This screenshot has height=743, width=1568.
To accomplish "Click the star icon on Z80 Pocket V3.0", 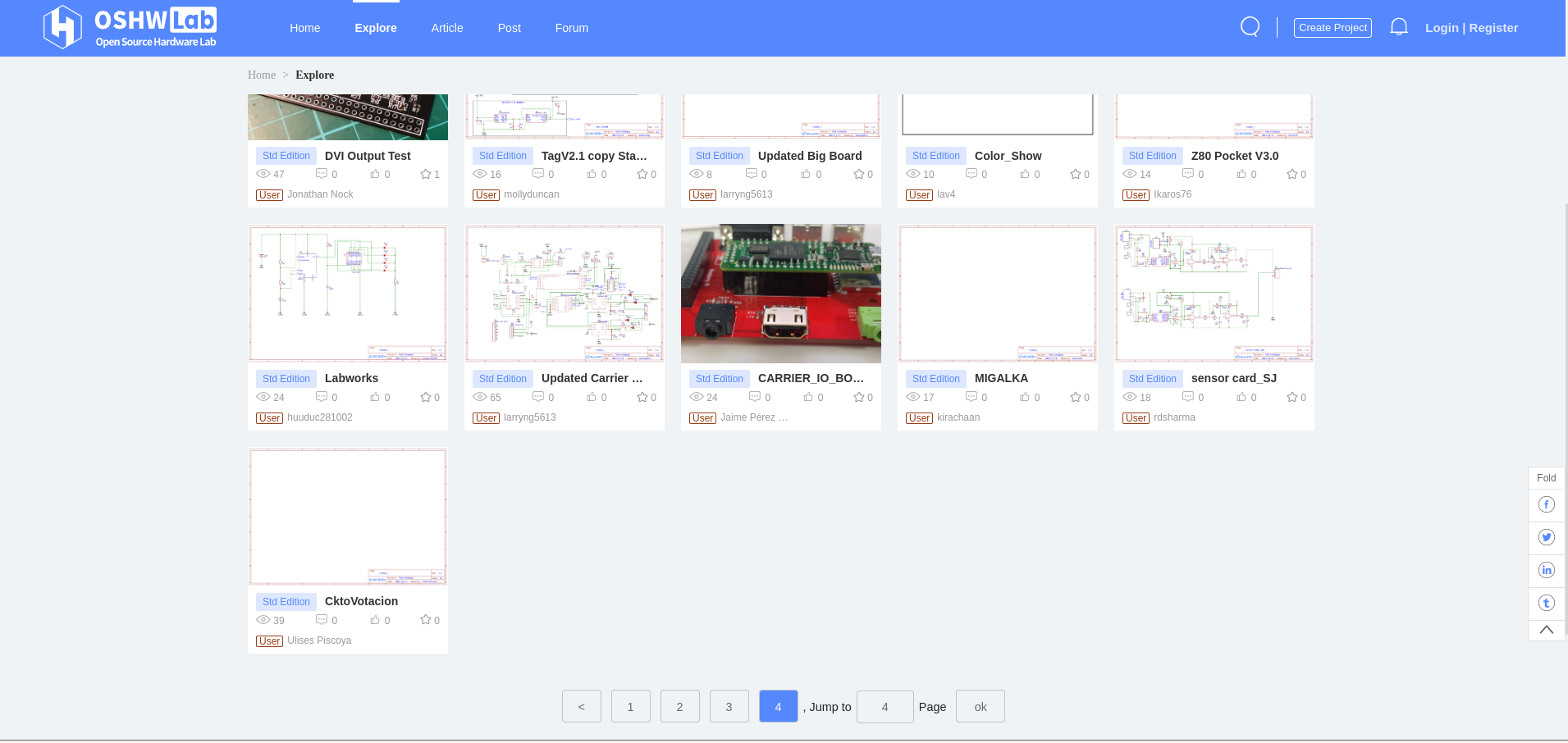I will (x=1292, y=174).
